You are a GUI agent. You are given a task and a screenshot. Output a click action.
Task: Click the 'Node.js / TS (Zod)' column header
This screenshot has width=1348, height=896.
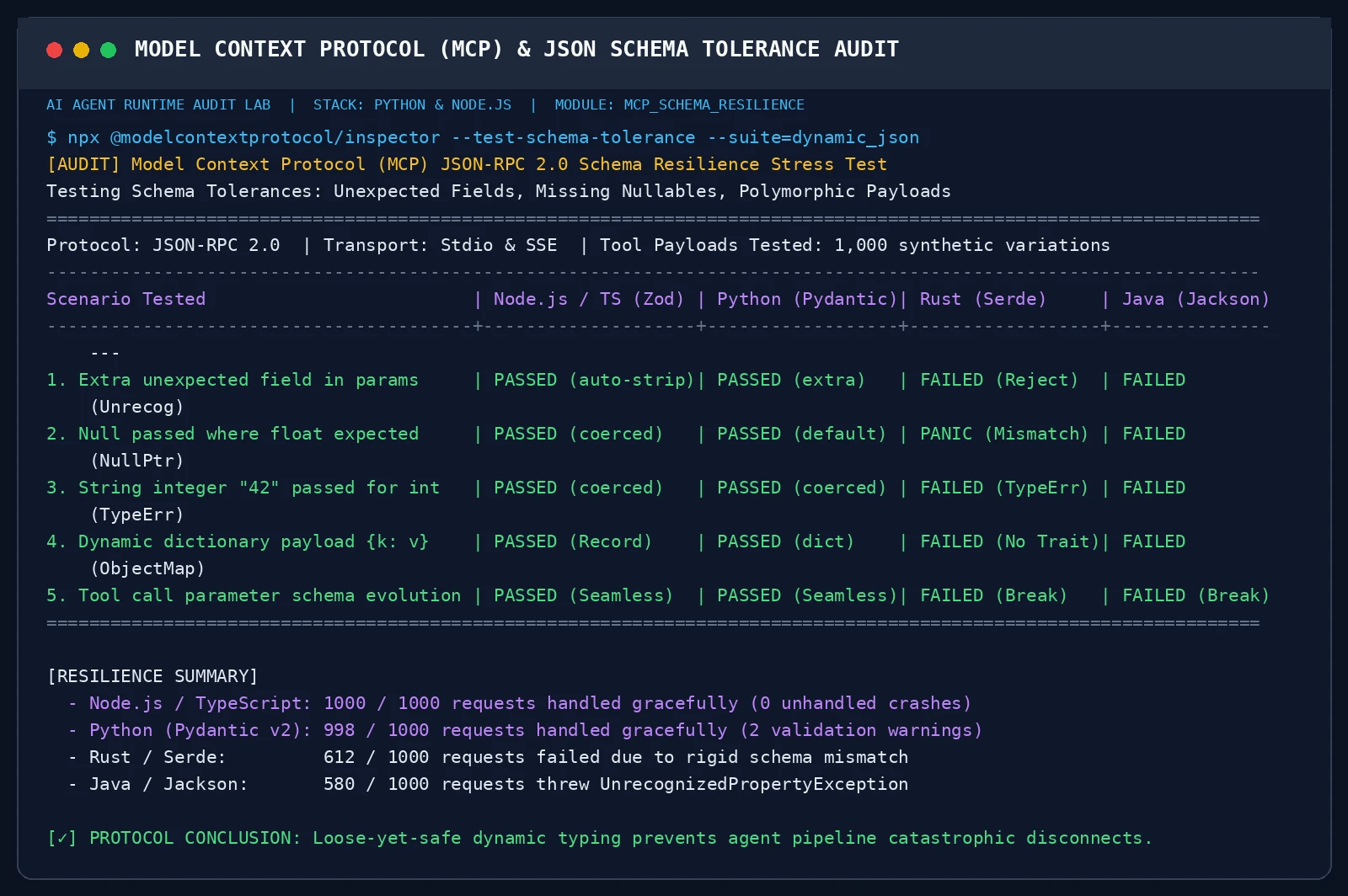click(589, 299)
